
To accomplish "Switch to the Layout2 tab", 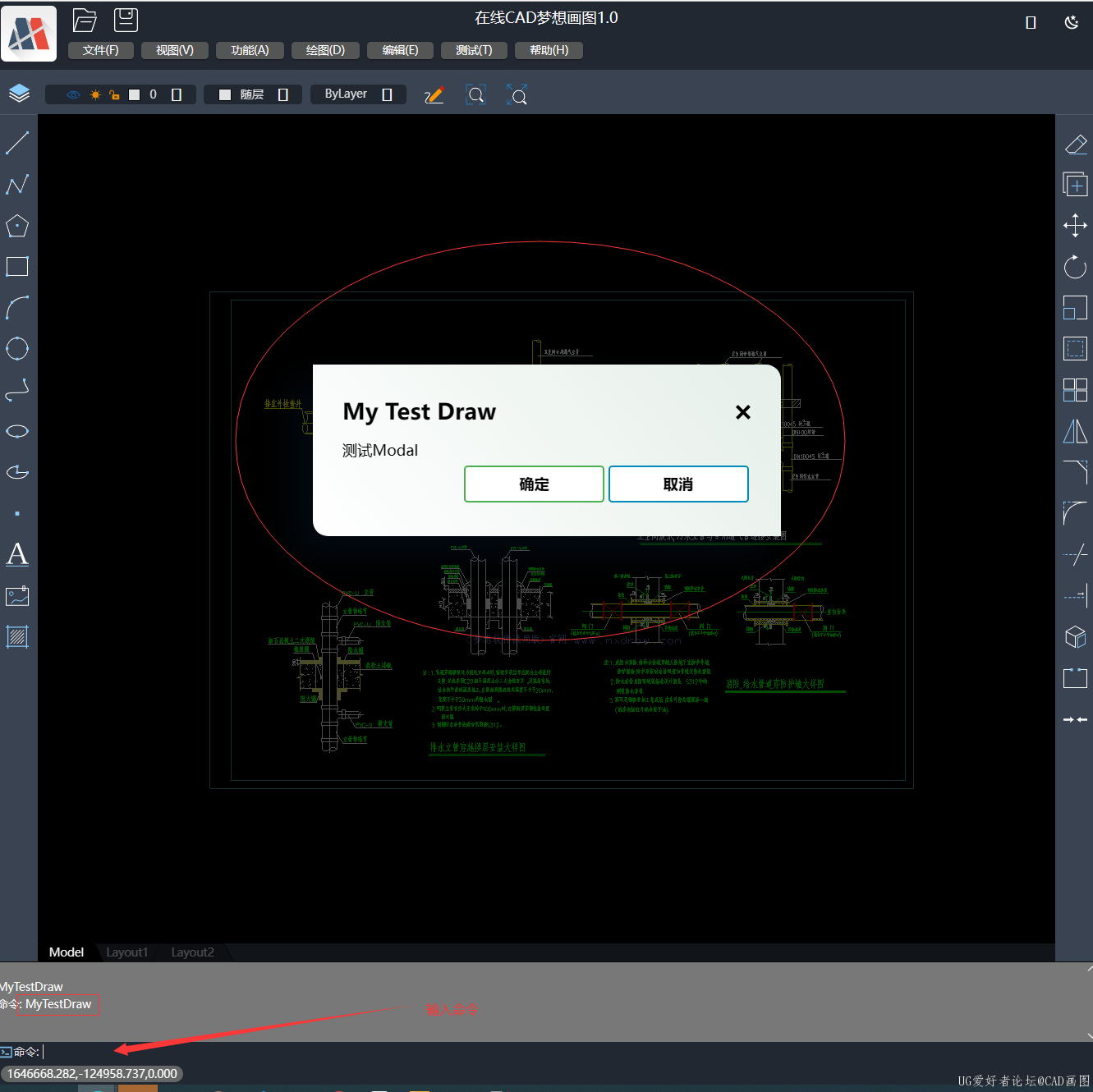I will click(x=192, y=952).
